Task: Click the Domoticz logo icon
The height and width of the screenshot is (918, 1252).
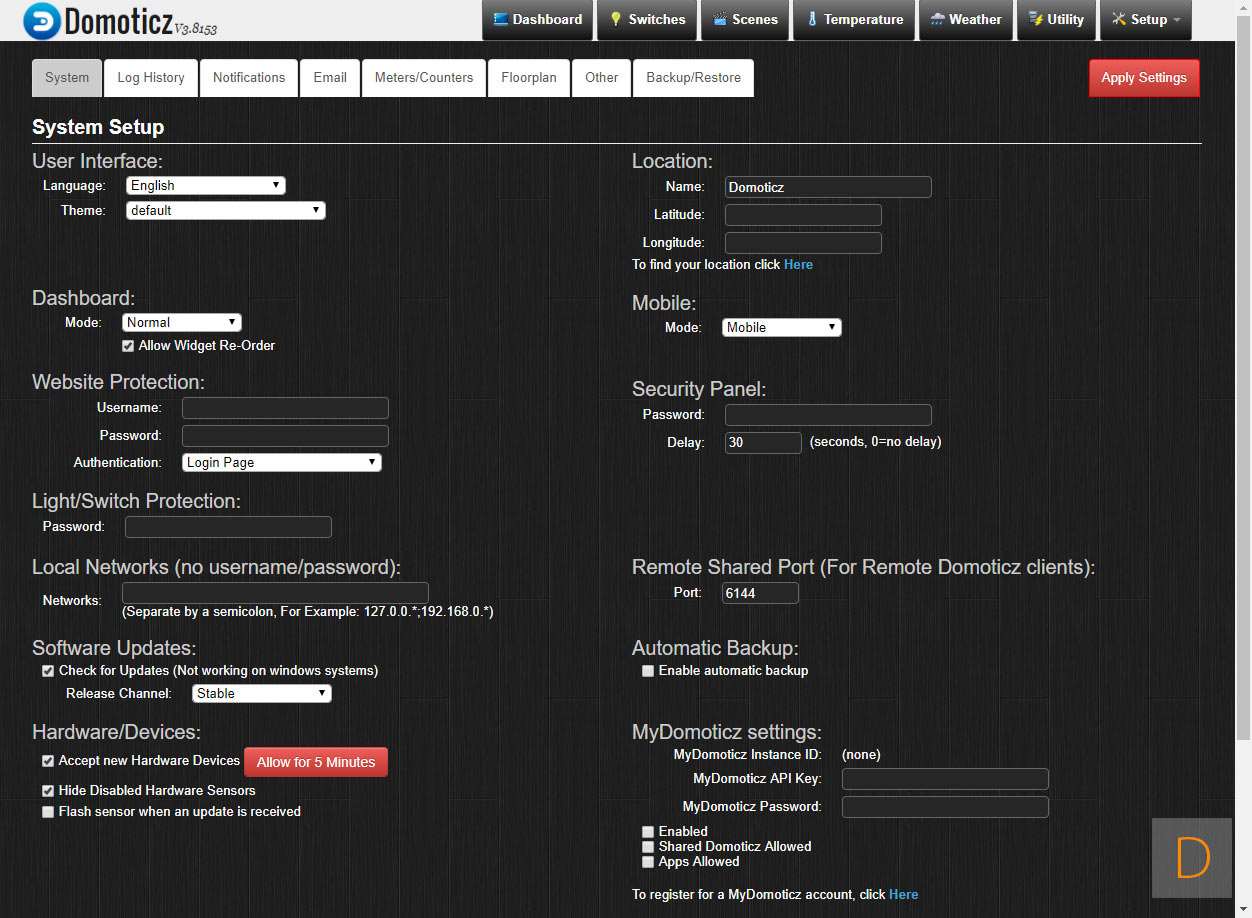Action: (40, 20)
